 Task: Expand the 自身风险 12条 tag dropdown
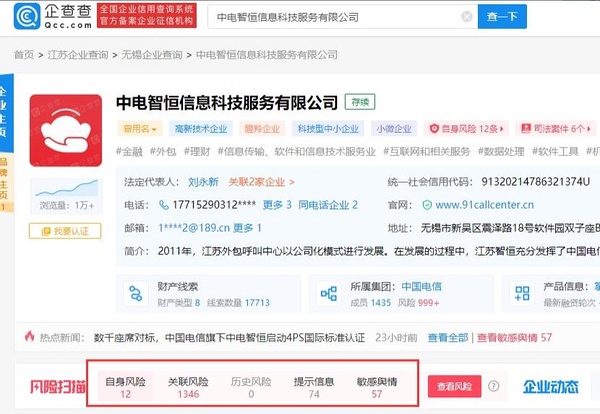(x=465, y=129)
